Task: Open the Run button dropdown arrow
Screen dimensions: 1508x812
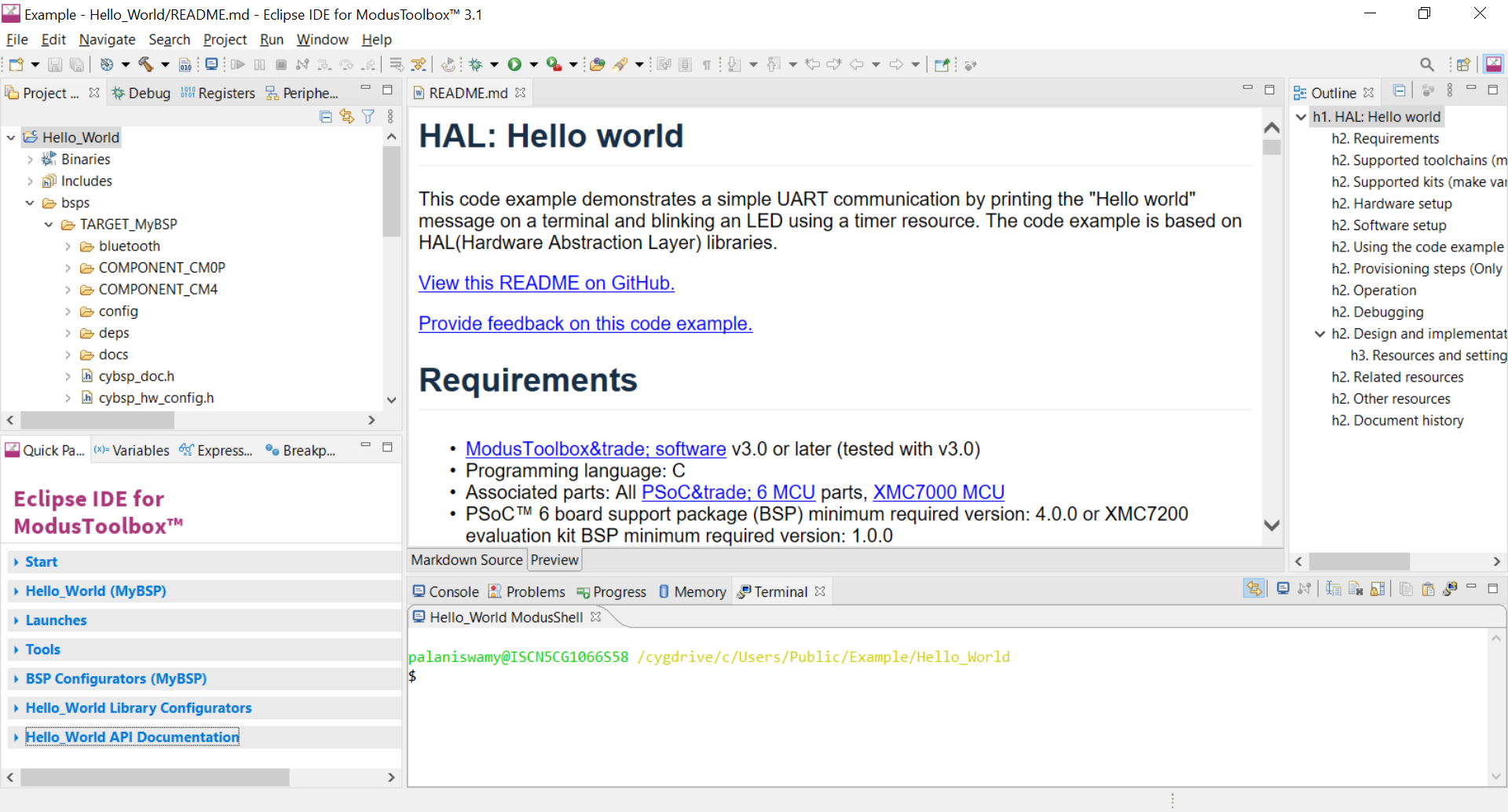Action: click(x=533, y=64)
